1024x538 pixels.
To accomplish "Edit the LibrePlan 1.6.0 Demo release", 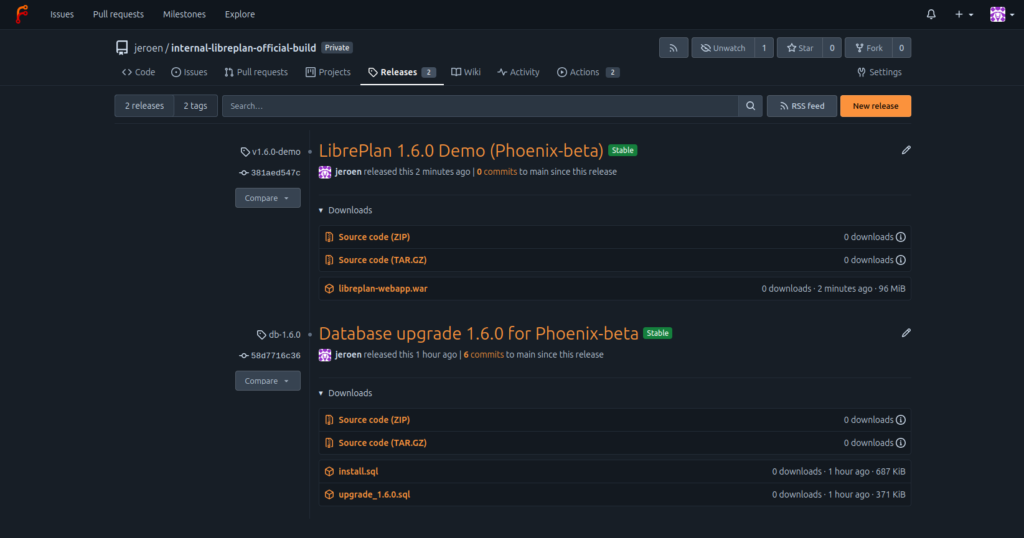I will pos(906,150).
